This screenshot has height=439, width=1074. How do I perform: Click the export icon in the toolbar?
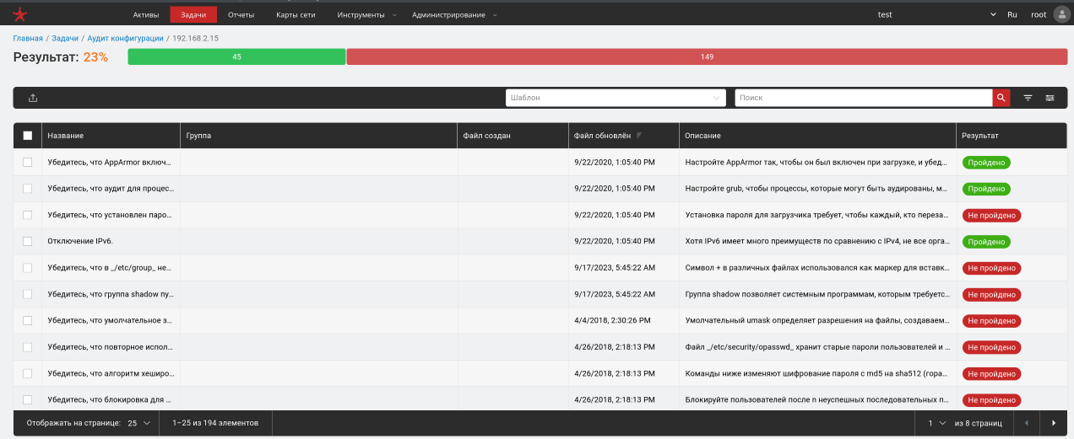33,98
